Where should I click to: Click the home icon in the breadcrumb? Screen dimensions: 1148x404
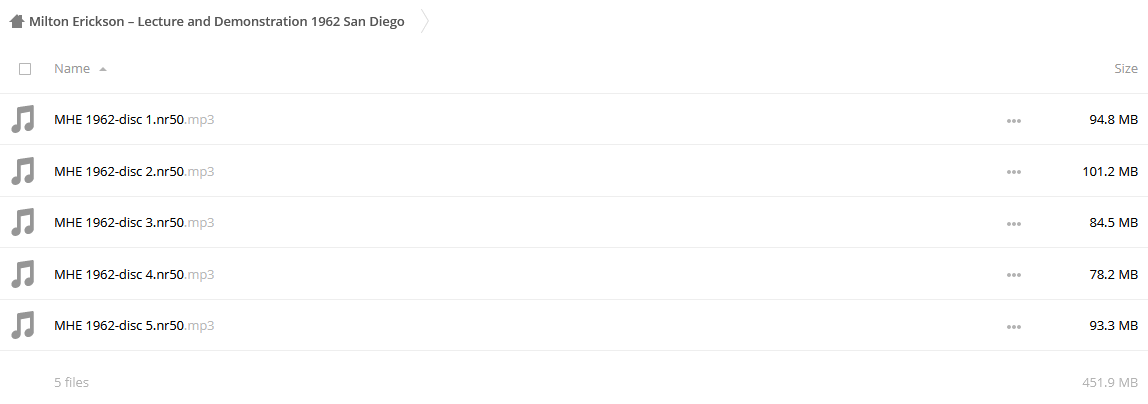coord(17,21)
